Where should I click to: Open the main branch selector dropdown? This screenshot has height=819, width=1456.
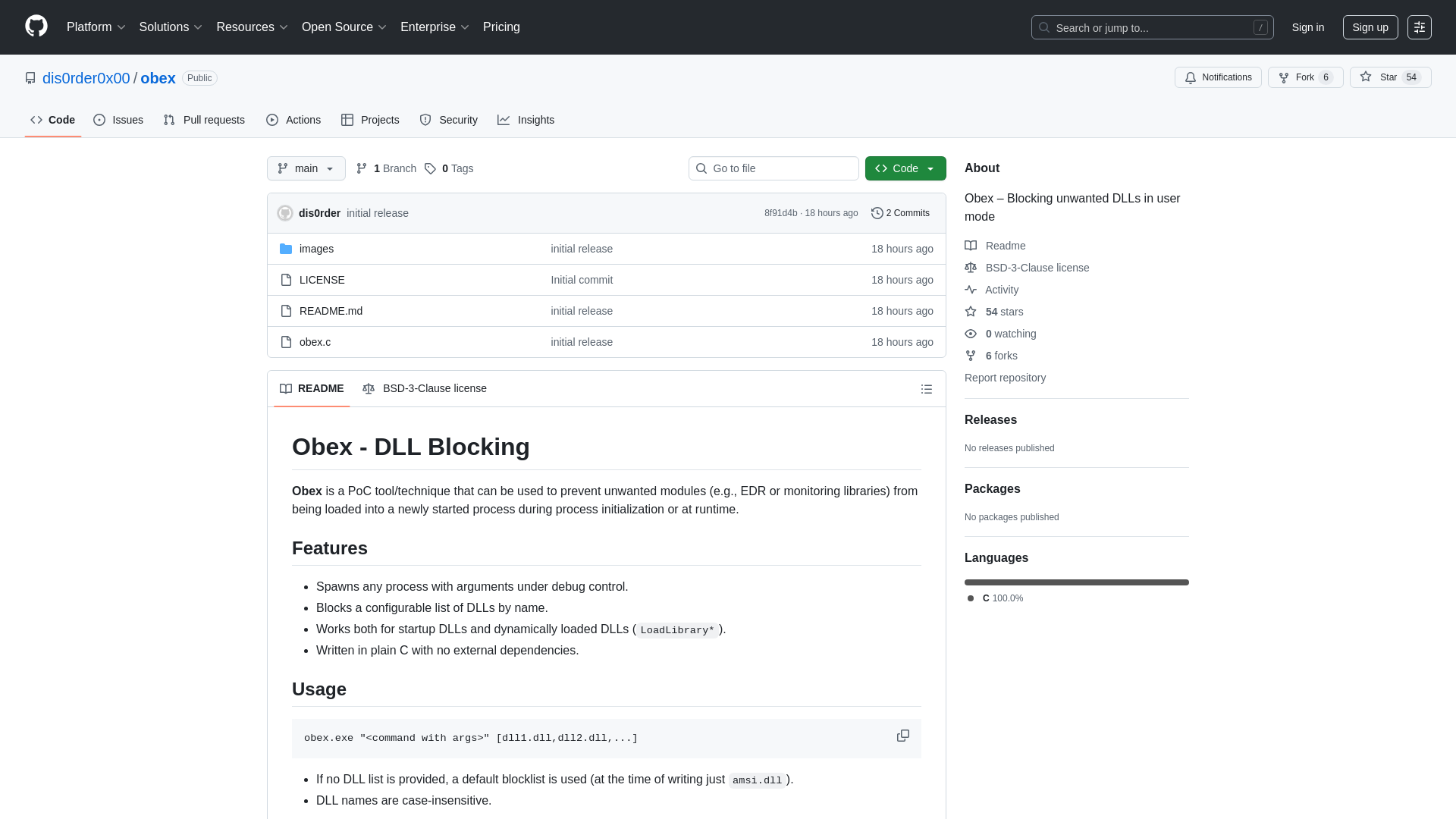306,168
